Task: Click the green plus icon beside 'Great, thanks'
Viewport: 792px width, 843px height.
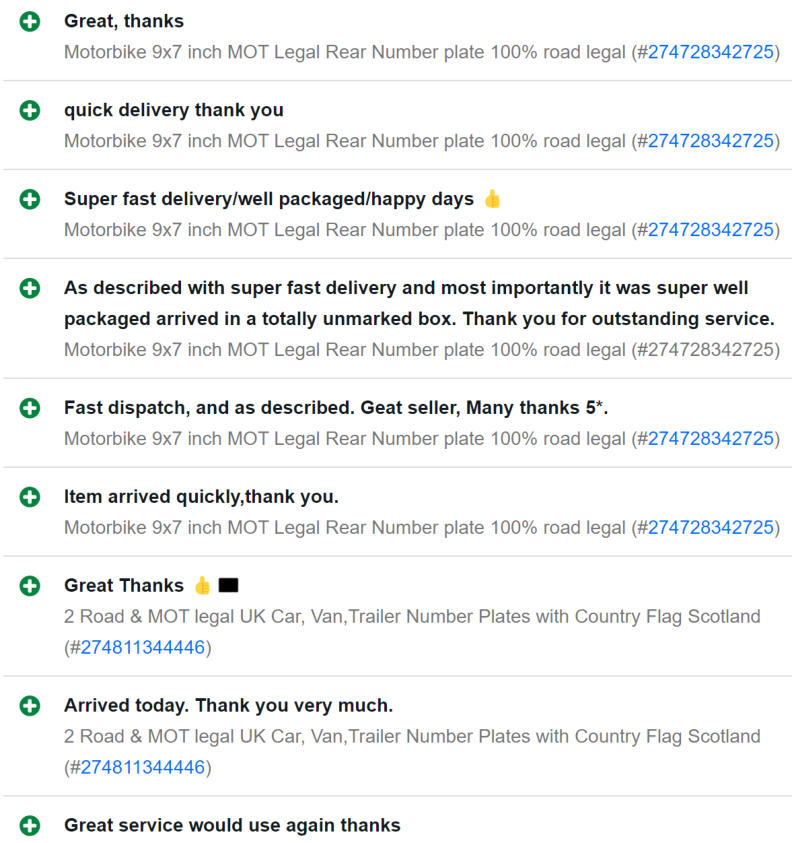Action: coord(30,22)
